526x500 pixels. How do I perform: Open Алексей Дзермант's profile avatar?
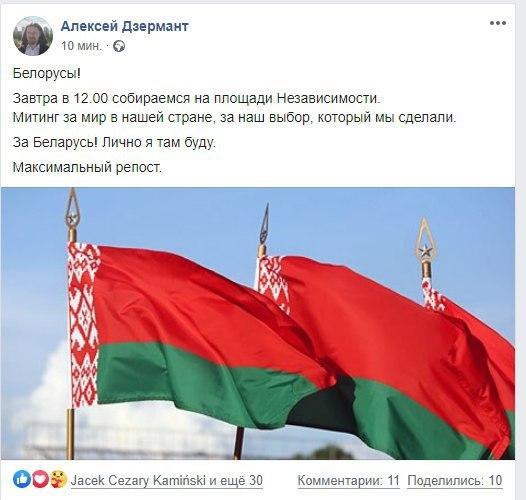(33, 36)
